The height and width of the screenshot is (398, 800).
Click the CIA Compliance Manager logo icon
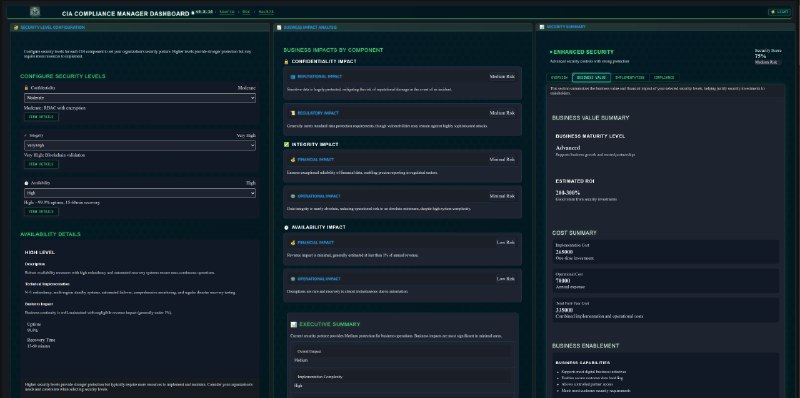pos(35,11)
